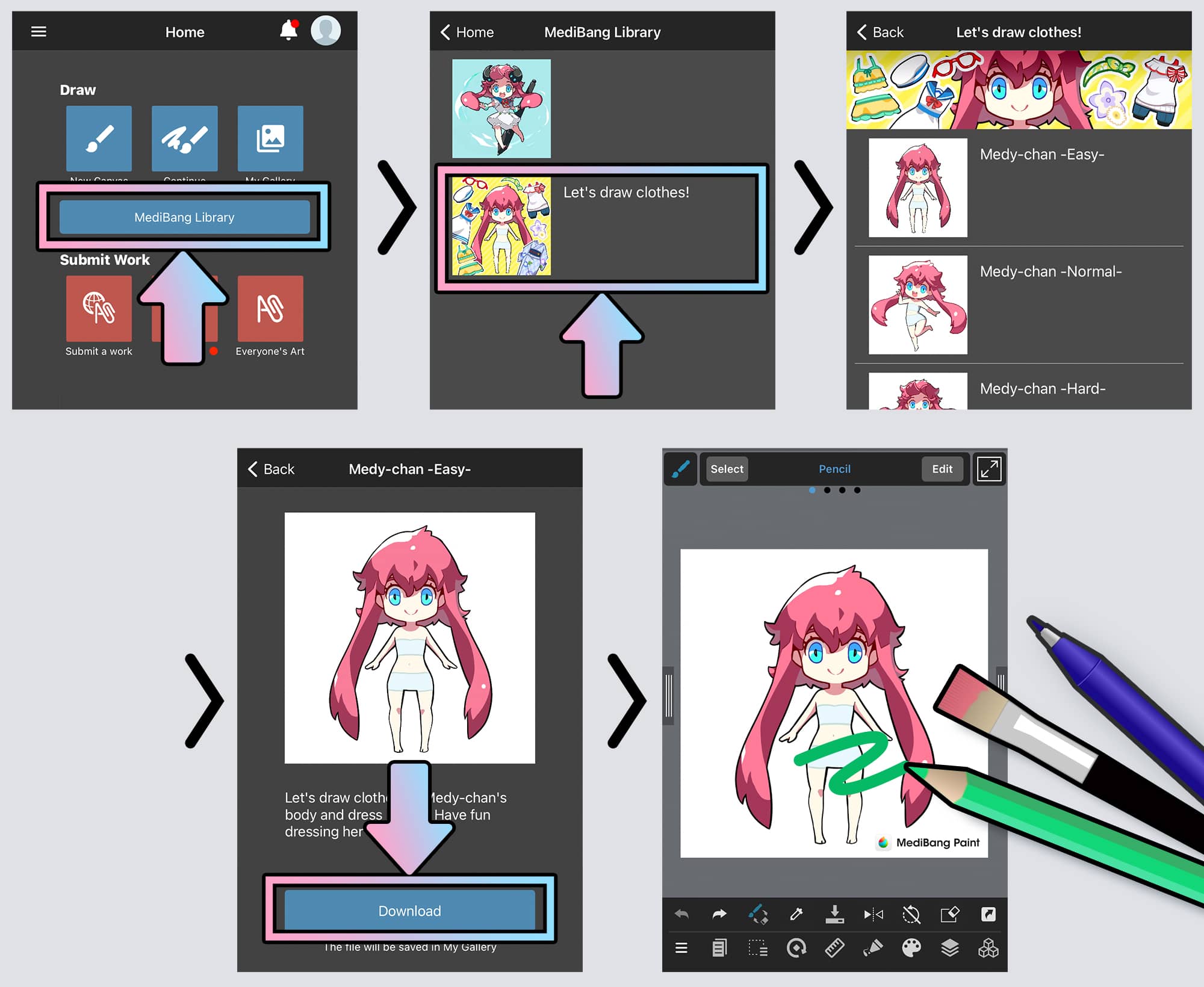Click the Undo arrow icon
Screen dimensions: 1204x987
tap(681, 914)
